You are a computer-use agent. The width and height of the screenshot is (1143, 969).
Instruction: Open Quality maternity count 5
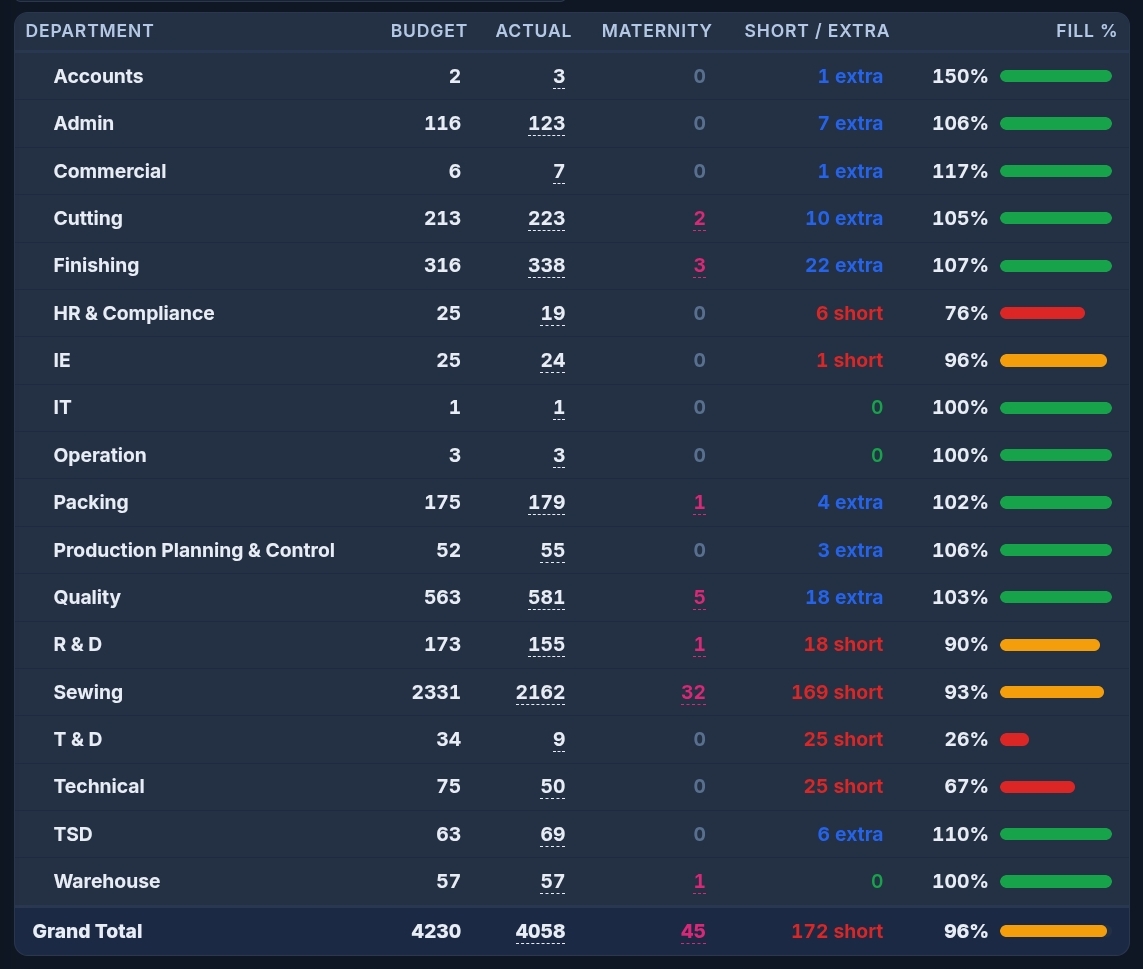[699, 597]
